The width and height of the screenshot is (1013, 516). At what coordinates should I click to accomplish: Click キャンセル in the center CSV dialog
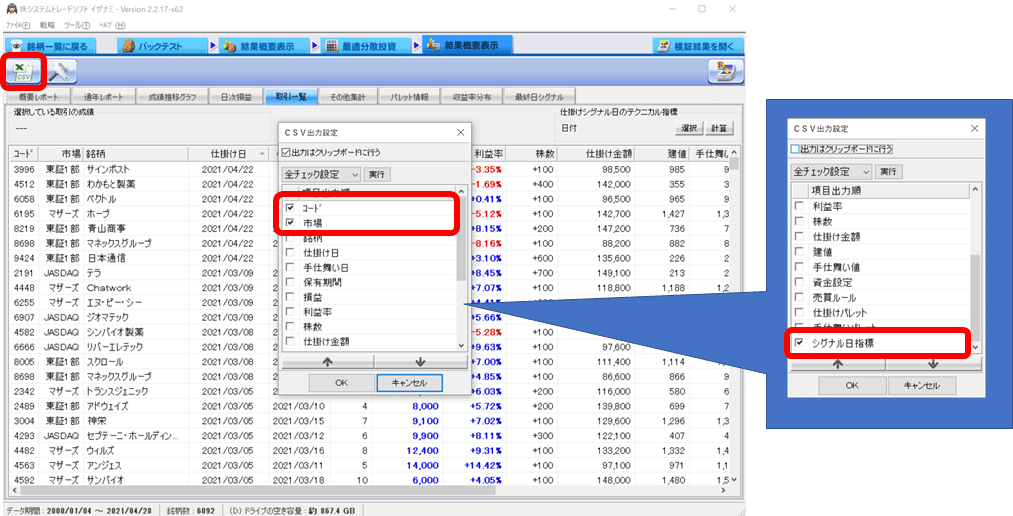(410, 383)
